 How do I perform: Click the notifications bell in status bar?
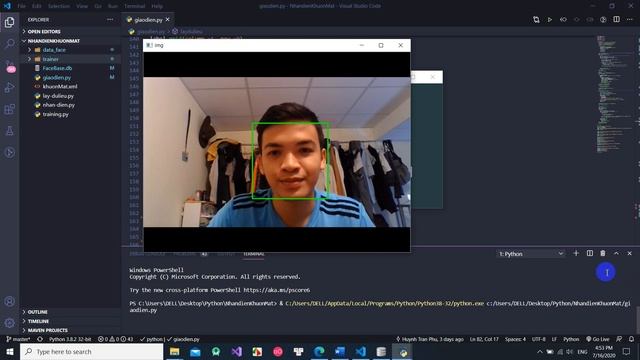[631, 339]
